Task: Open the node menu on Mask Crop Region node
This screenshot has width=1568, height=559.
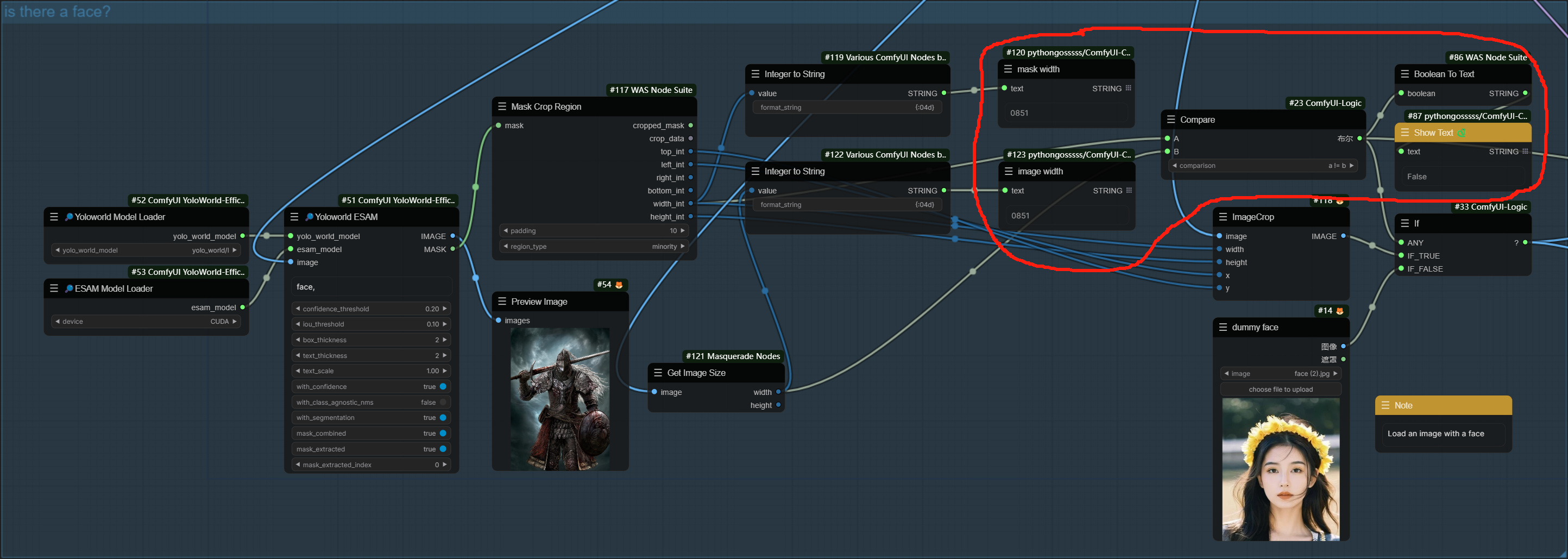Action: coord(502,106)
